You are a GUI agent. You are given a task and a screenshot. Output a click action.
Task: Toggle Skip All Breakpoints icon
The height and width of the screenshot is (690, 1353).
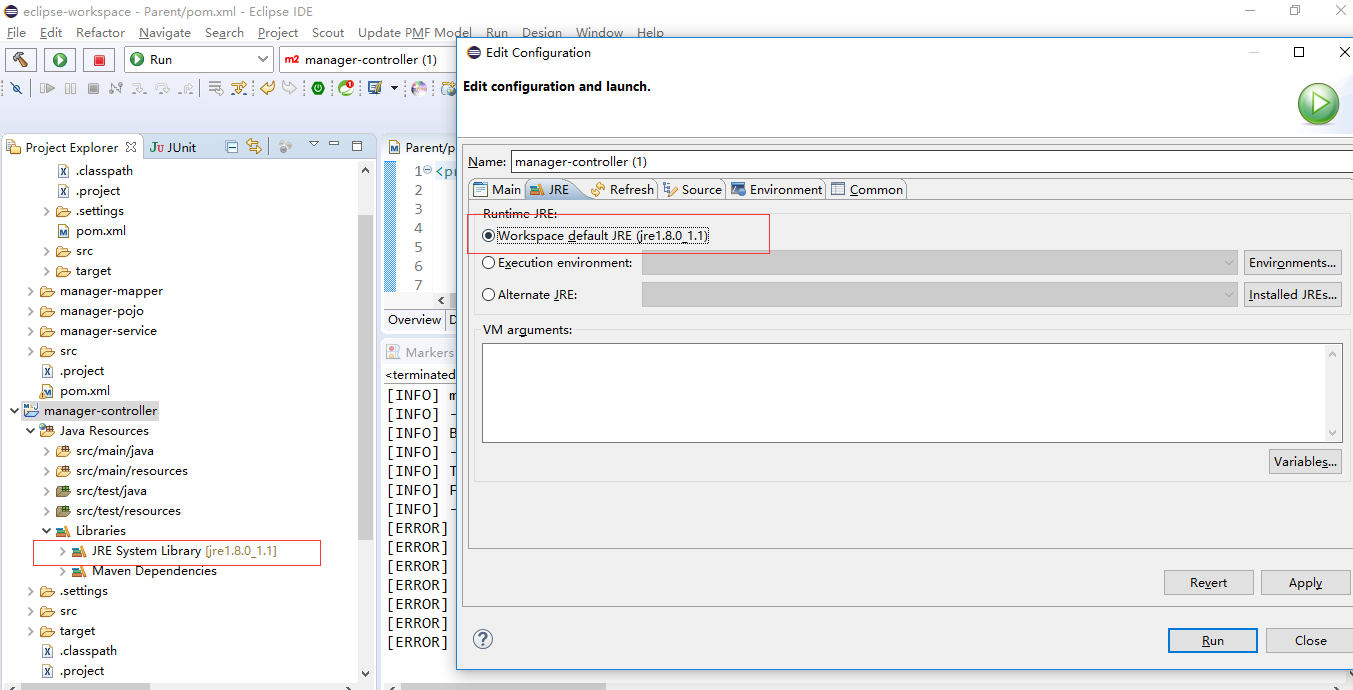pyautogui.click(x=16, y=88)
